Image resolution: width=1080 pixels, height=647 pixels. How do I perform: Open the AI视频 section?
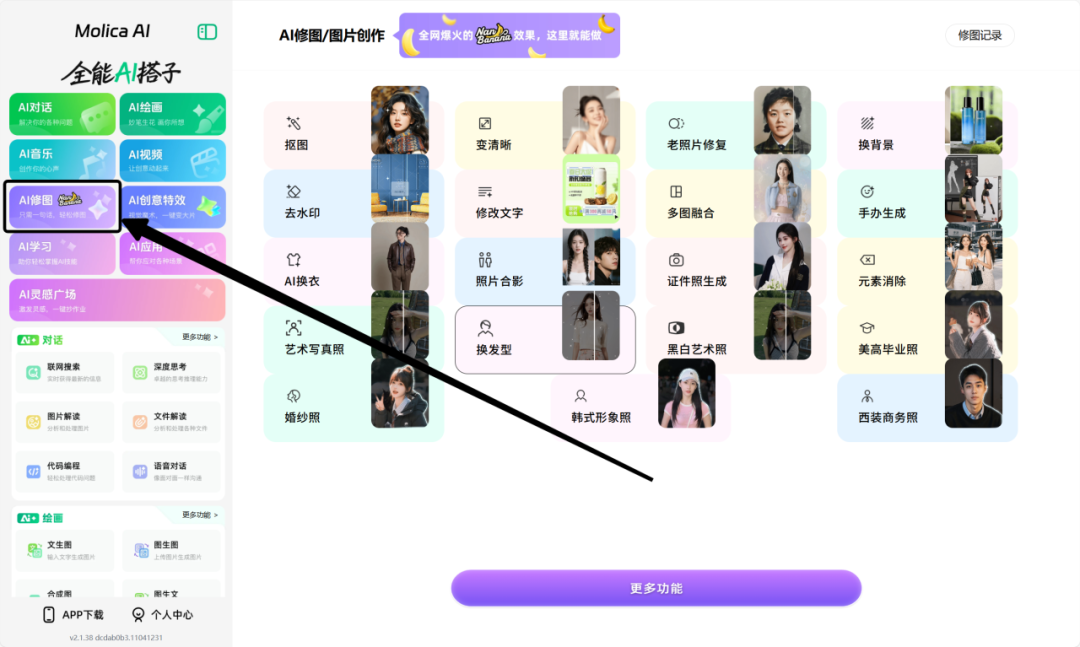(173, 161)
